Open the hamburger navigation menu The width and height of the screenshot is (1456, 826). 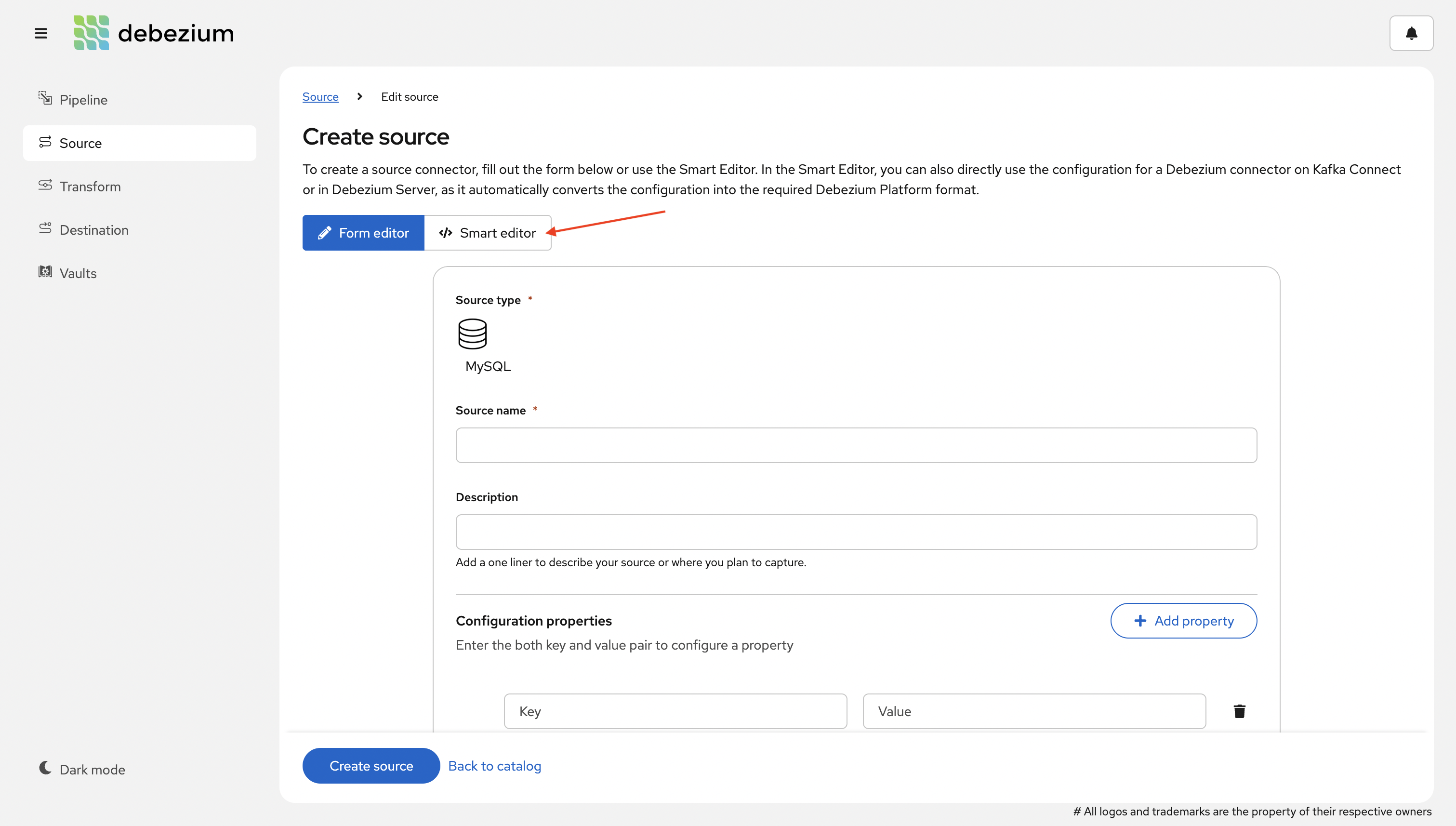pos(41,33)
